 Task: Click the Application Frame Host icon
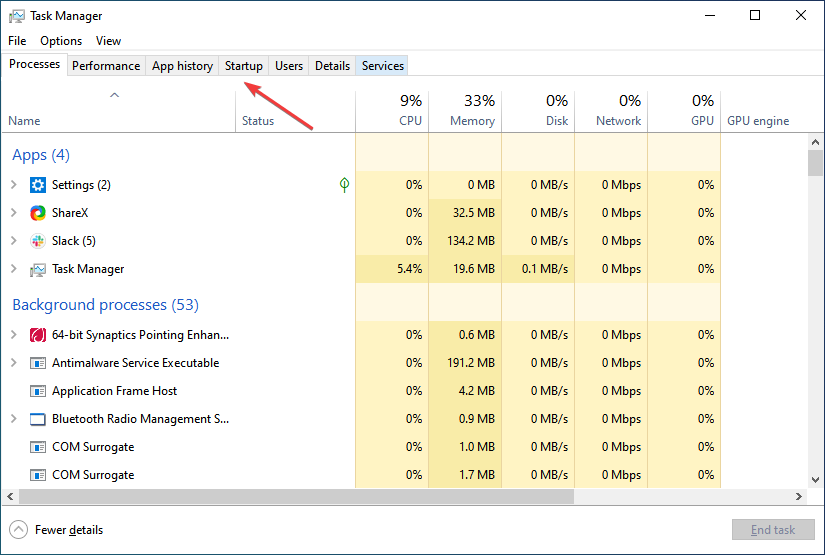[x=38, y=391]
